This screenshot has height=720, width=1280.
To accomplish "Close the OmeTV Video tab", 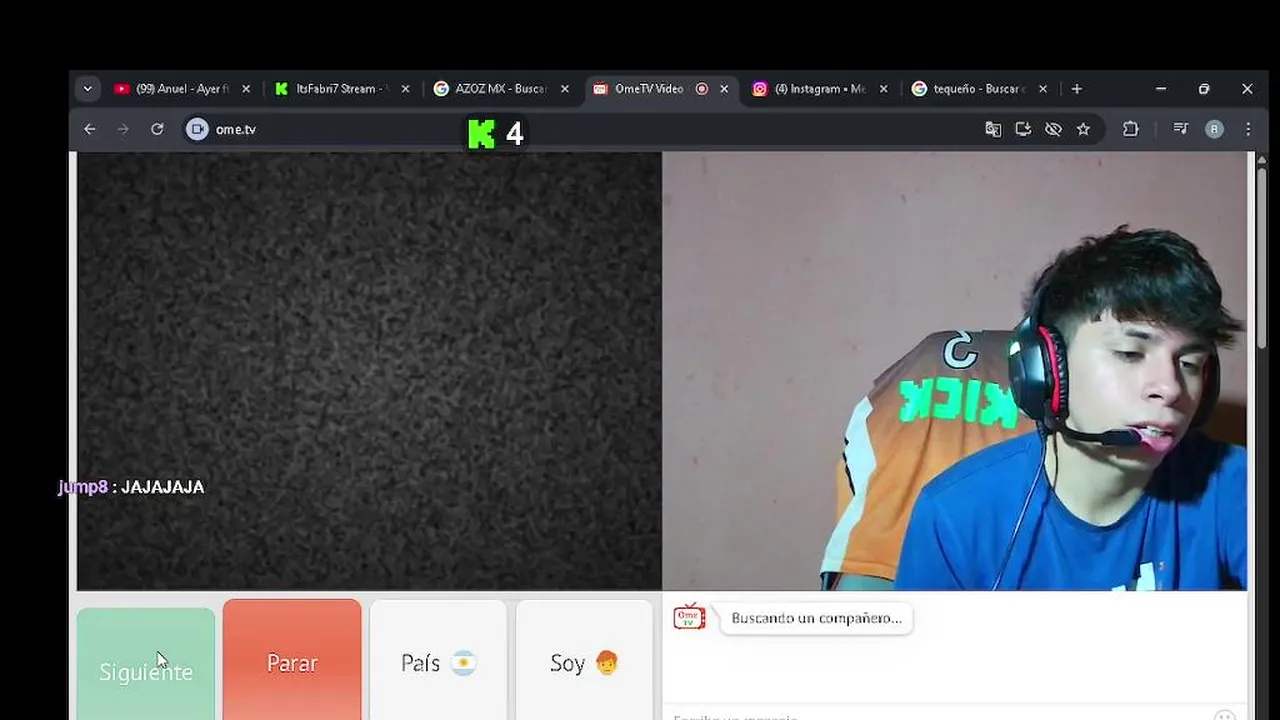I will click(724, 89).
